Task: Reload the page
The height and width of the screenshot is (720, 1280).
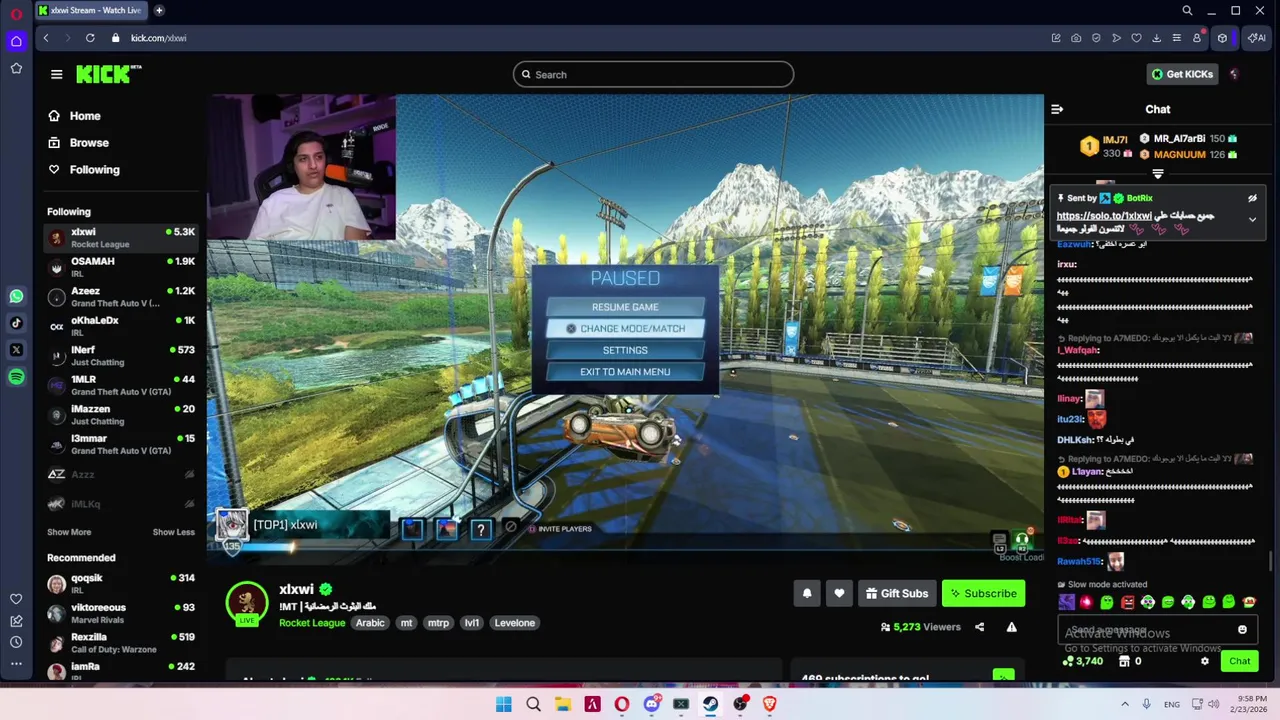Action: coord(90,38)
